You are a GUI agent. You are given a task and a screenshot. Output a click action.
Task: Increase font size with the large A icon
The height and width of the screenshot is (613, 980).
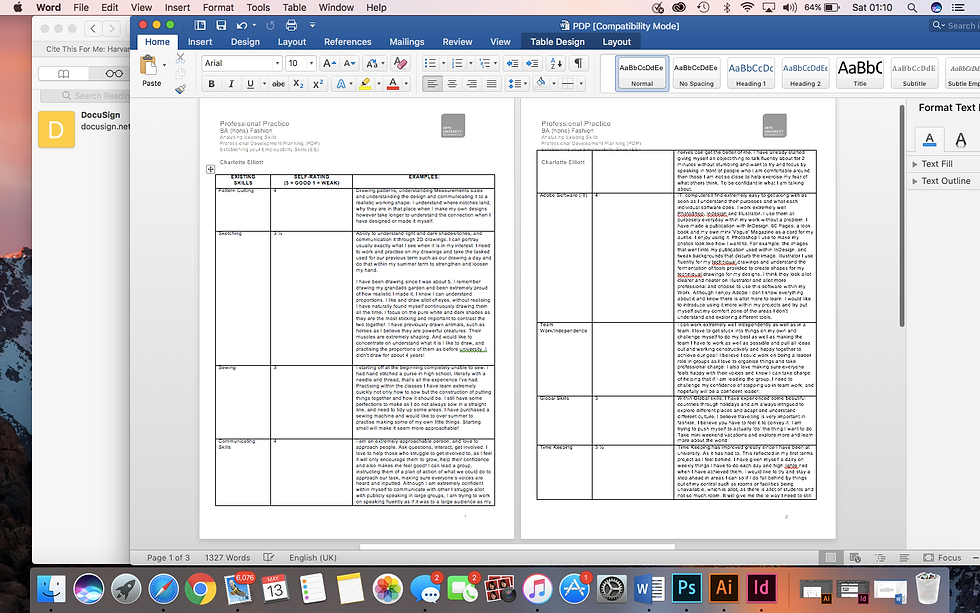pos(329,63)
